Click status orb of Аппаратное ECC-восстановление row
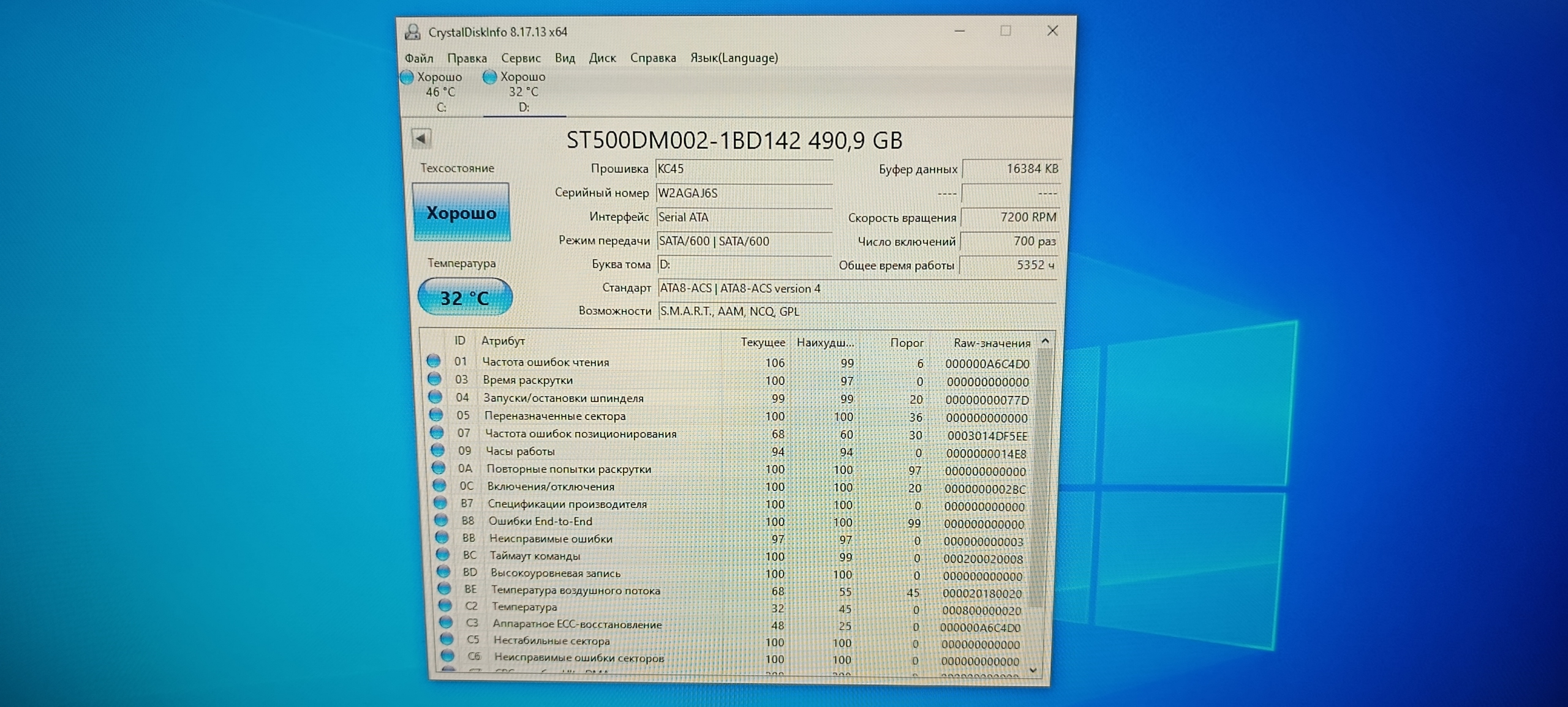This screenshot has height=707, width=1568. point(446,623)
